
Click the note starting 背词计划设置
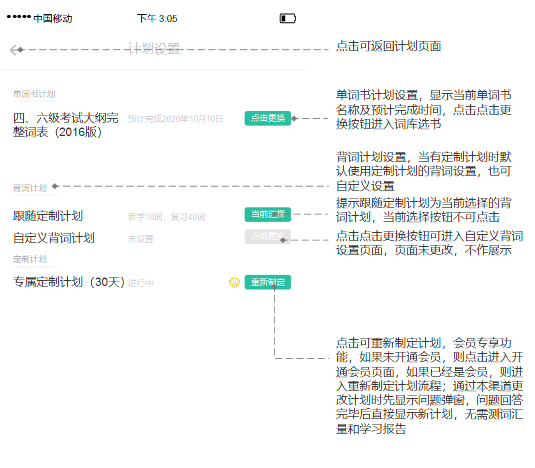(x=423, y=172)
